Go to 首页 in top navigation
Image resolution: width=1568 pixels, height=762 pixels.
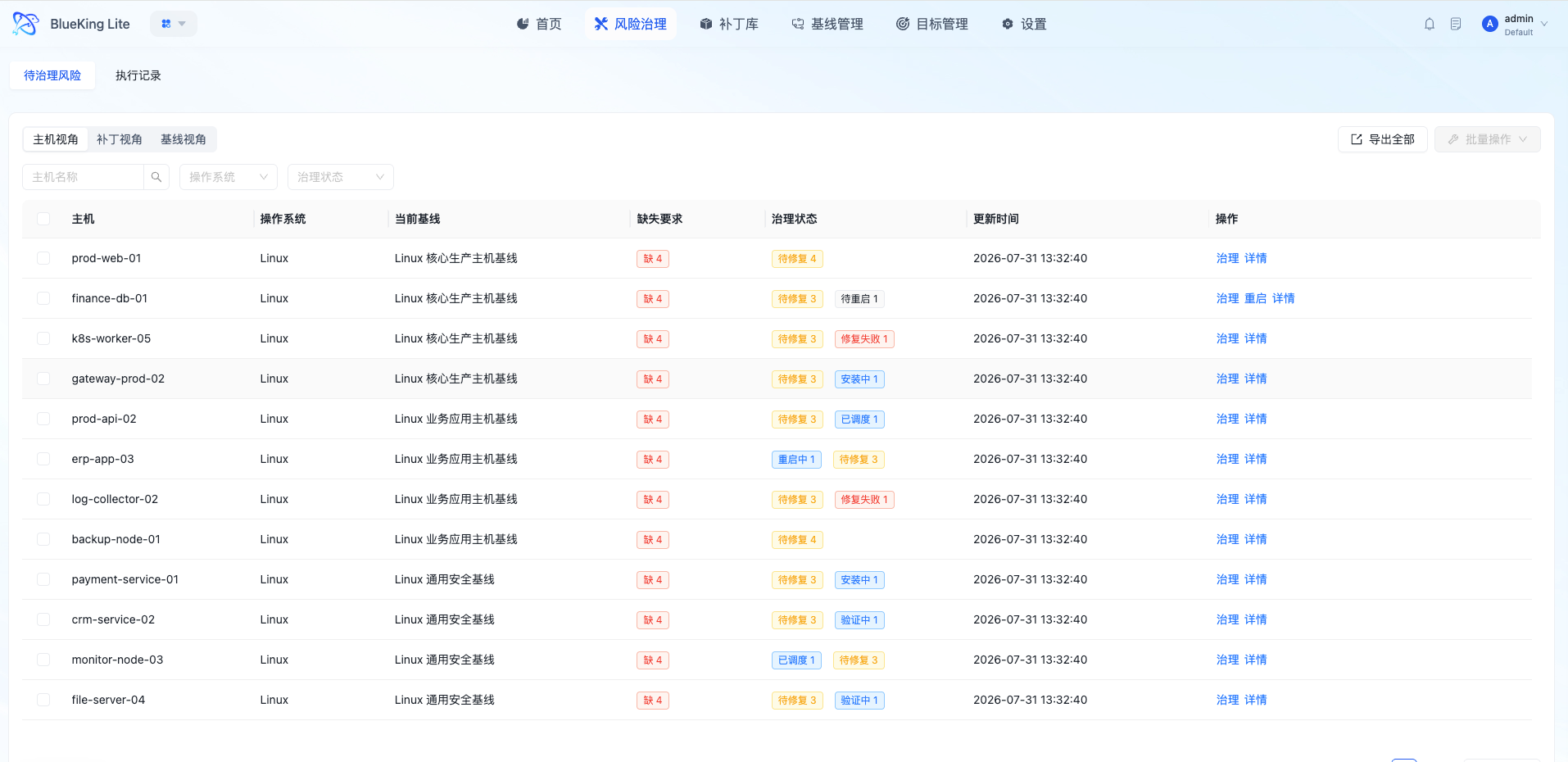[539, 24]
